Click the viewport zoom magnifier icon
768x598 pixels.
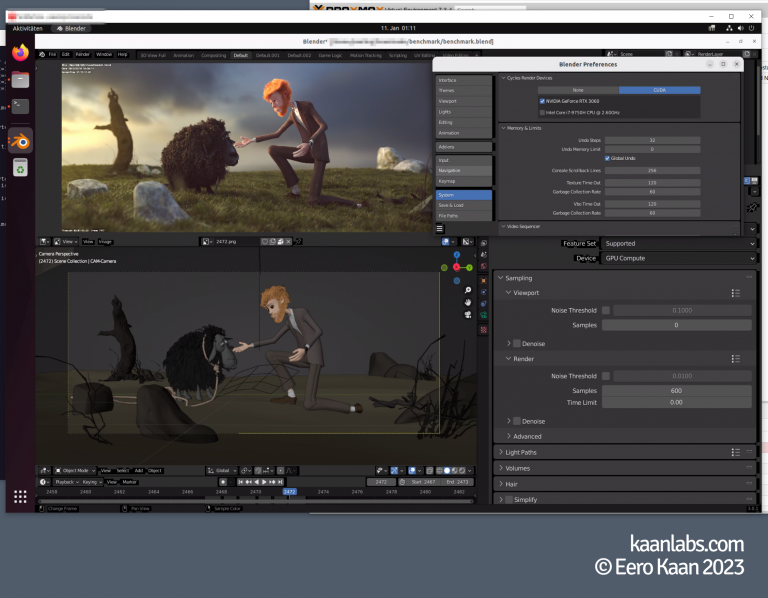coord(467,290)
